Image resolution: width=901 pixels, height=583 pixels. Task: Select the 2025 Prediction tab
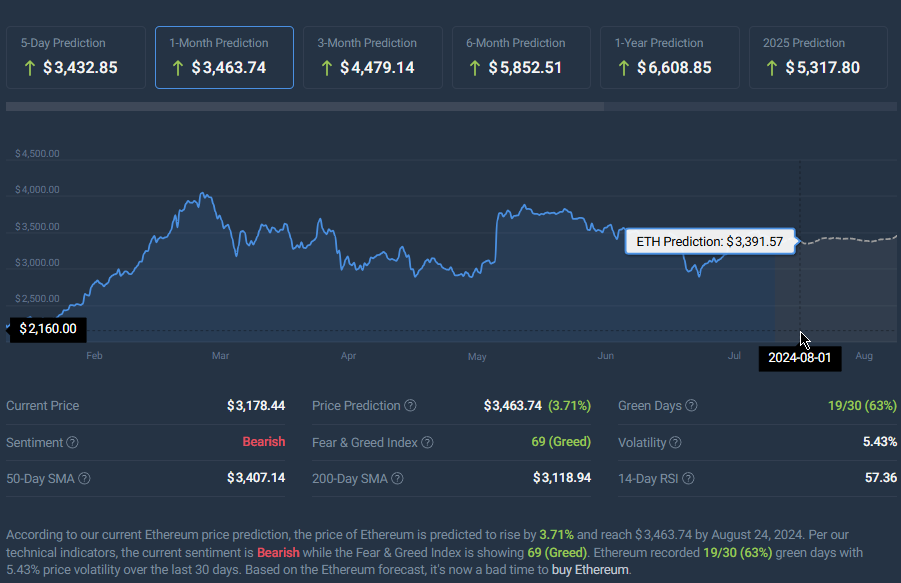pyautogui.click(x=818, y=57)
